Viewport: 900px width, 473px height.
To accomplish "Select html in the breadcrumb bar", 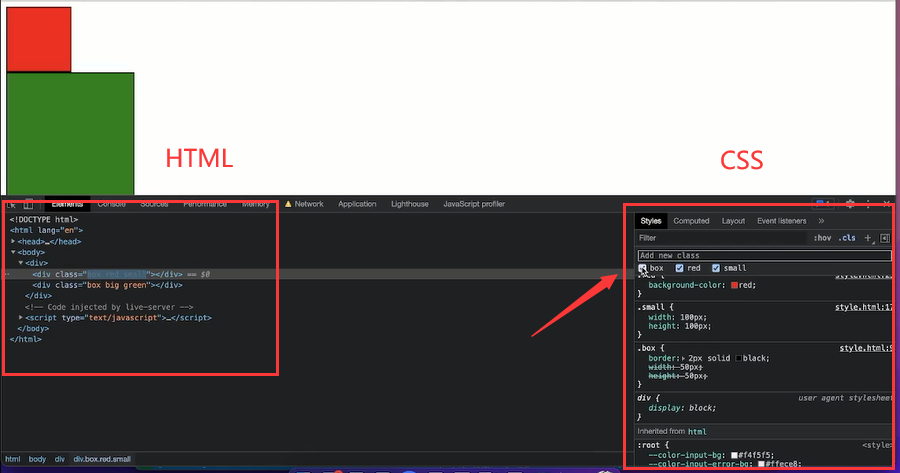I will click(x=13, y=459).
